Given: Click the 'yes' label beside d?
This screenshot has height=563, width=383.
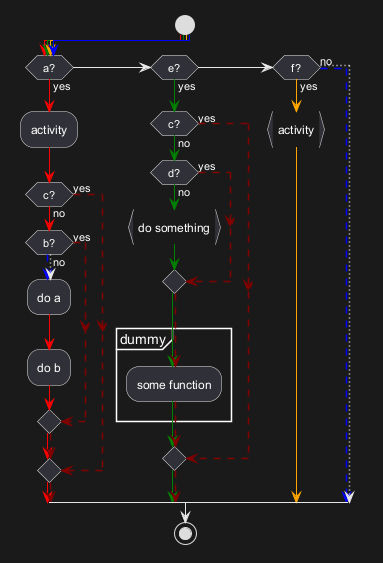Looking at the screenshot, I should [x=207, y=167].
